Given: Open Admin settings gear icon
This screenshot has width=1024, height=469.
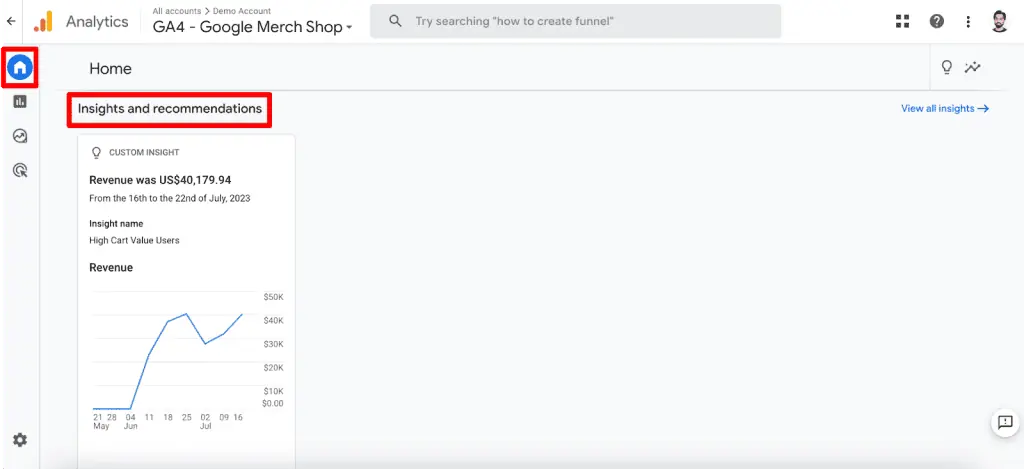Looking at the screenshot, I should click(x=20, y=440).
